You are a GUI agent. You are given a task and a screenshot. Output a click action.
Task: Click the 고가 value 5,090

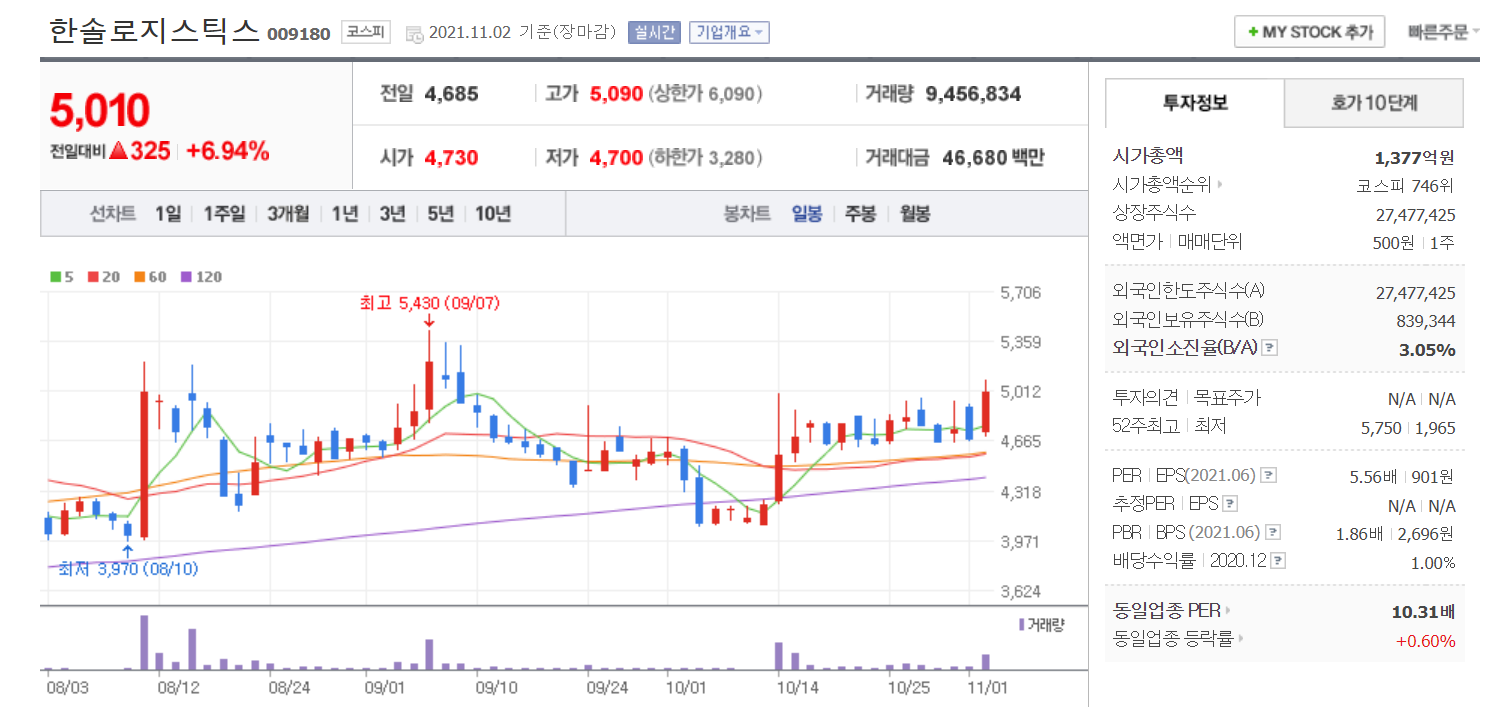point(616,94)
